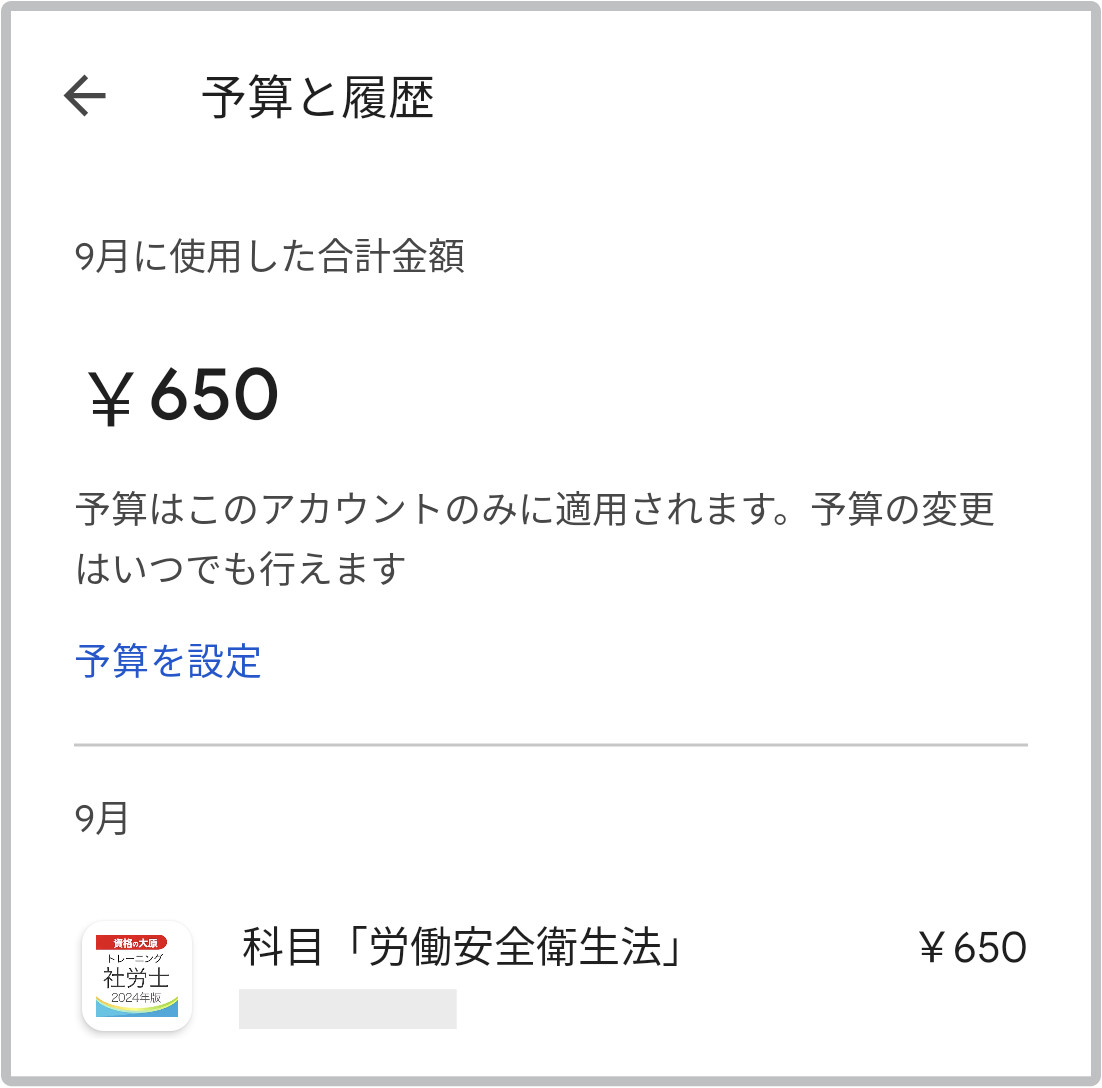Open the 社労士 トレーニング app icon

(137, 976)
